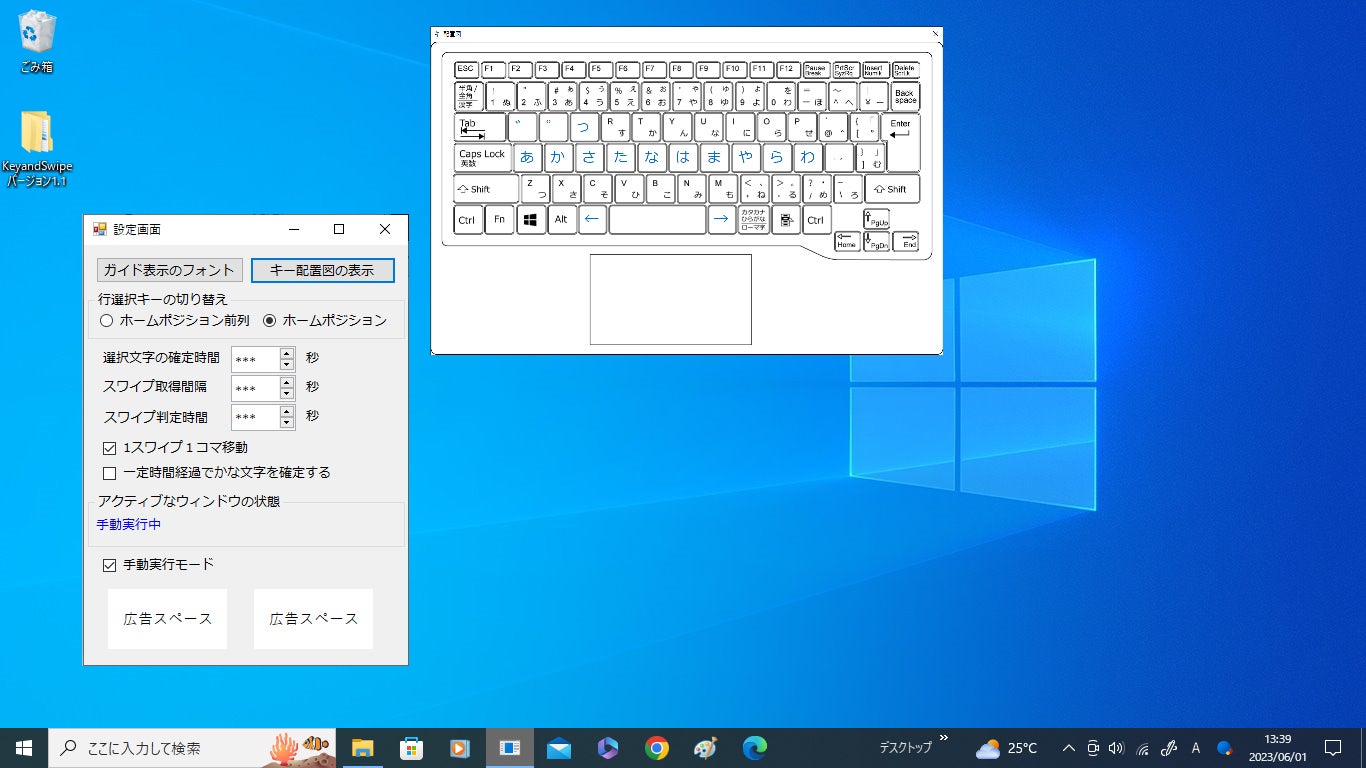Expand the hidden system tray icons chevron
This screenshot has height=768, width=1366.
(1068, 748)
